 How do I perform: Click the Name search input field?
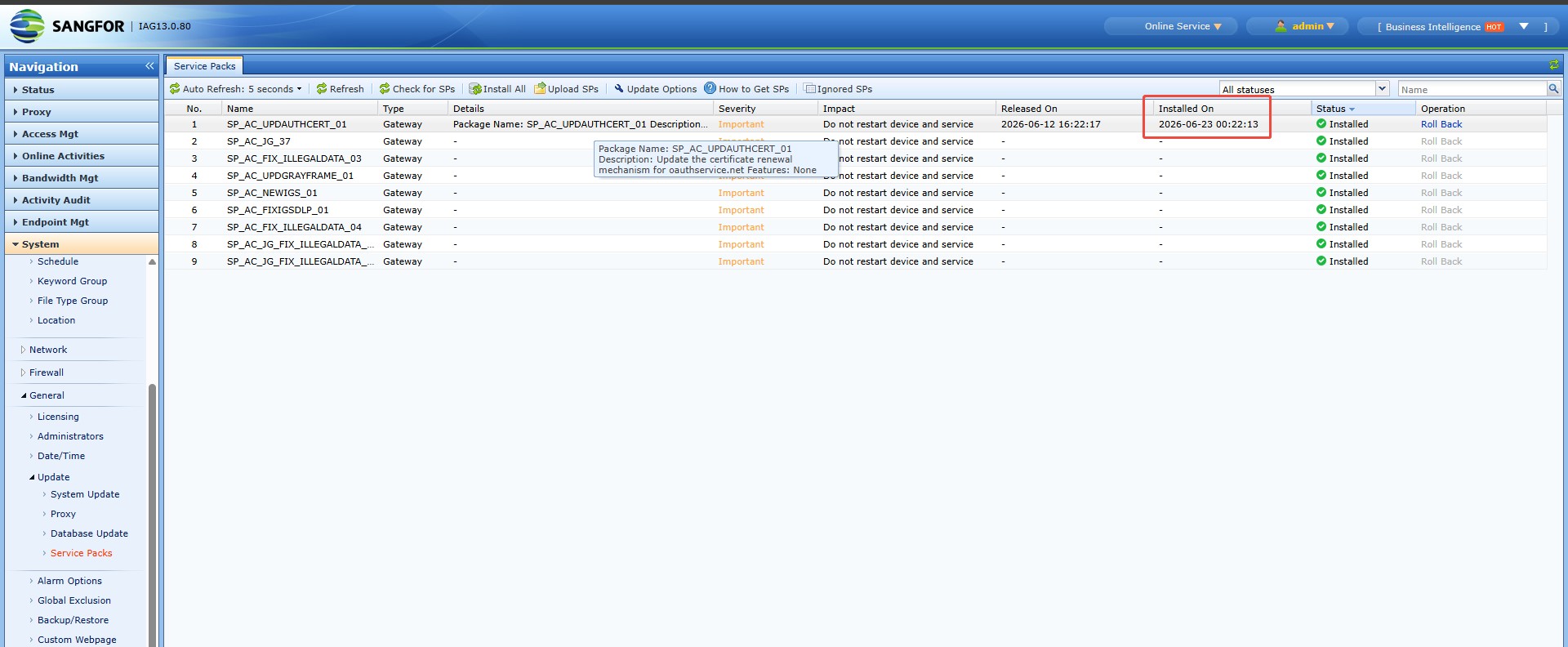(1472, 89)
